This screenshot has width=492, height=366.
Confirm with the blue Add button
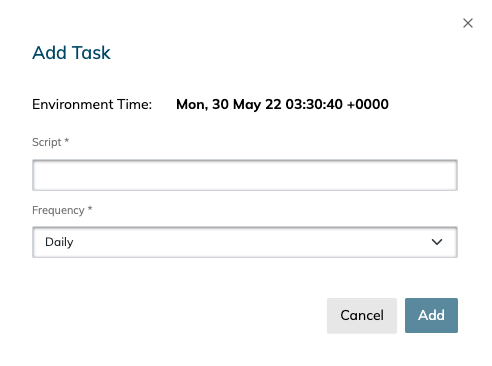coord(431,315)
